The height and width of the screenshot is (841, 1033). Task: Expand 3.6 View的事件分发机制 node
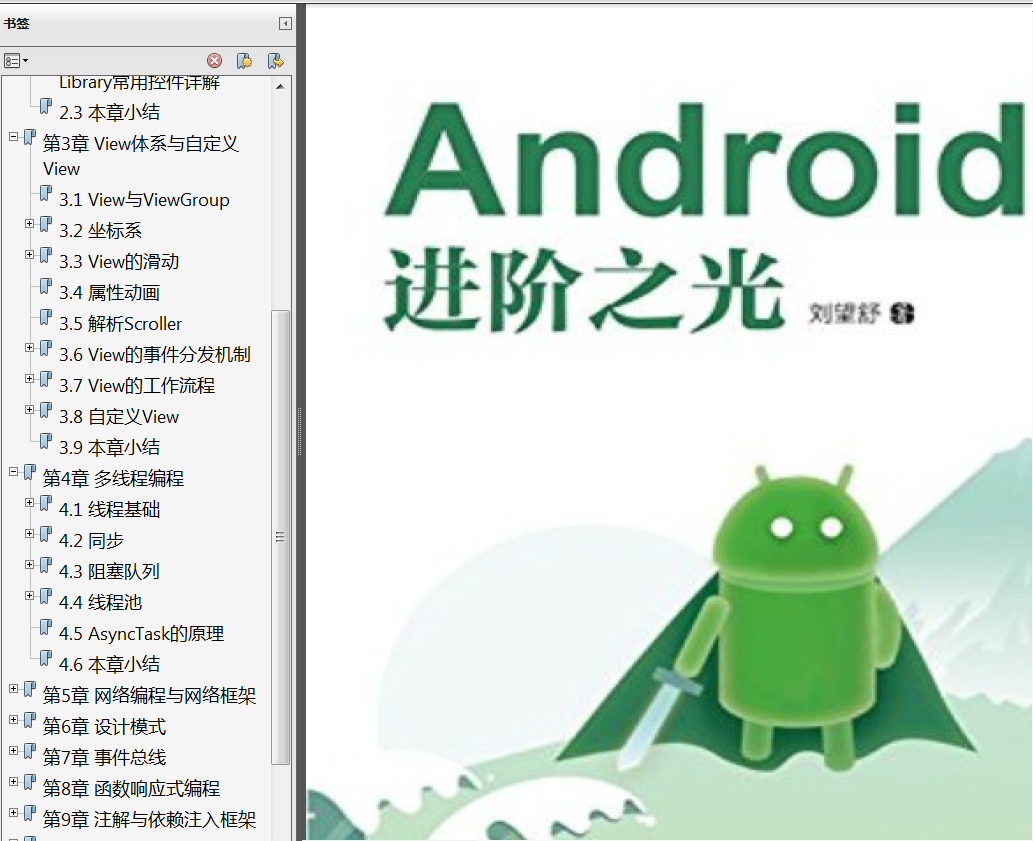coord(30,348)
